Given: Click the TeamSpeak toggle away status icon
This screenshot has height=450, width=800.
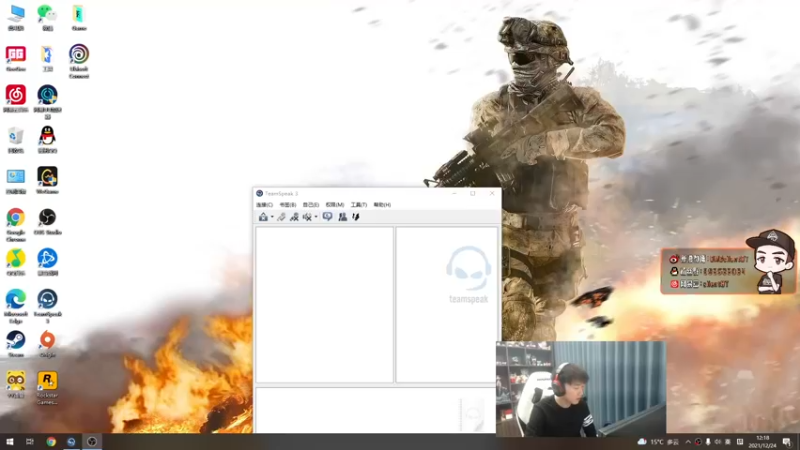Looking at the screenshot, I should [294, 217].
